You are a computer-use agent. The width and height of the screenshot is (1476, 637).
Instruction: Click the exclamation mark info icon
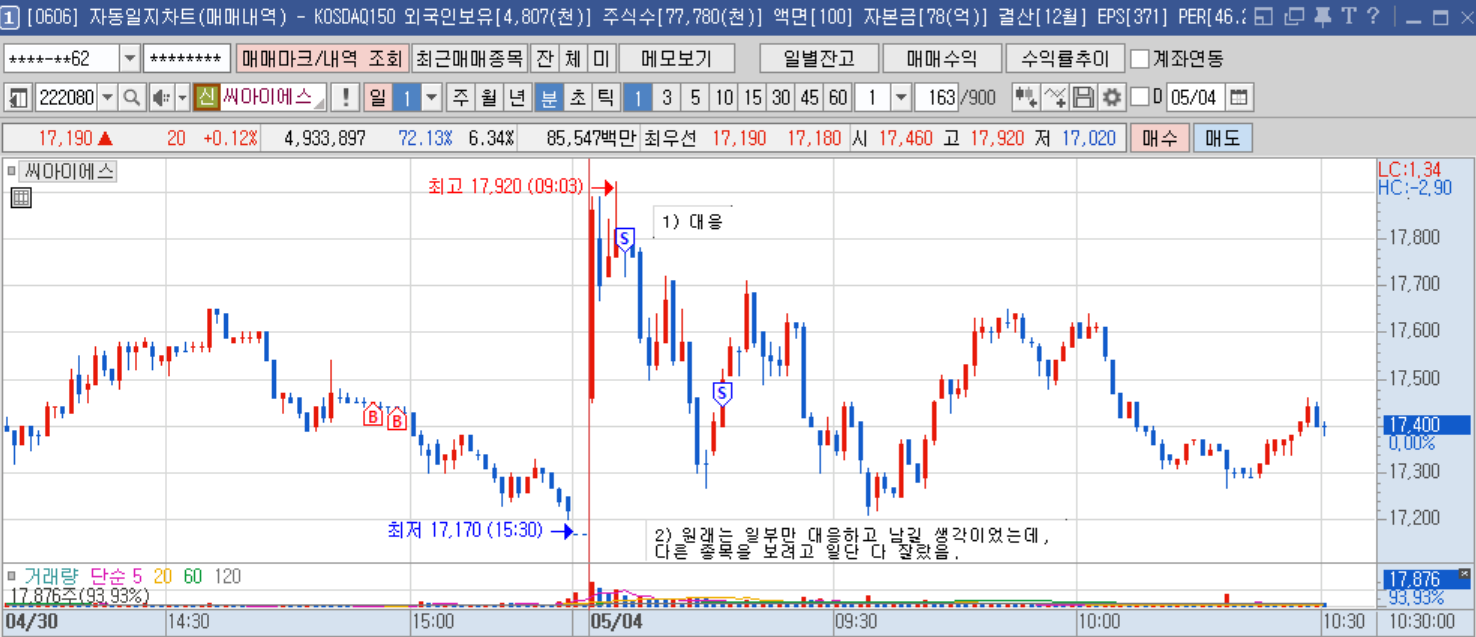coord(345,98)
